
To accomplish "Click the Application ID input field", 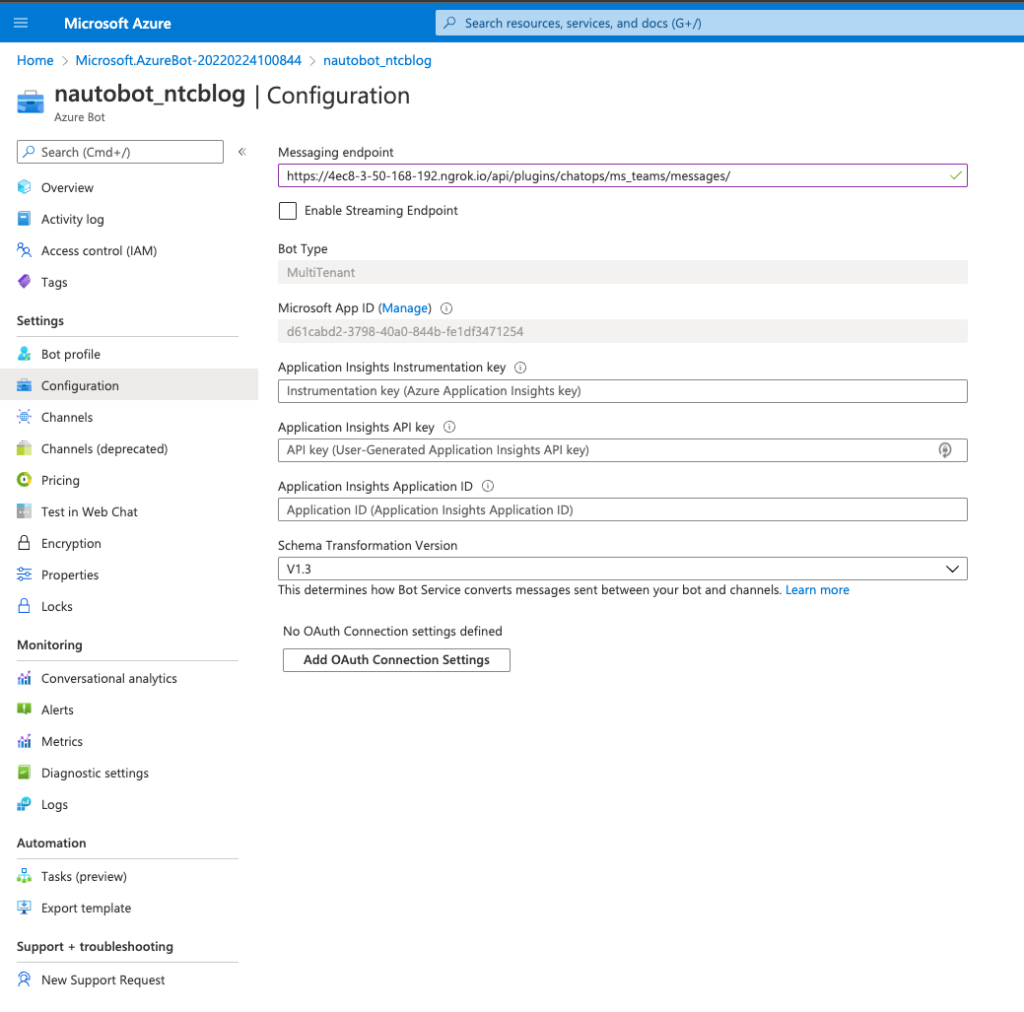I will coord(622,509).
